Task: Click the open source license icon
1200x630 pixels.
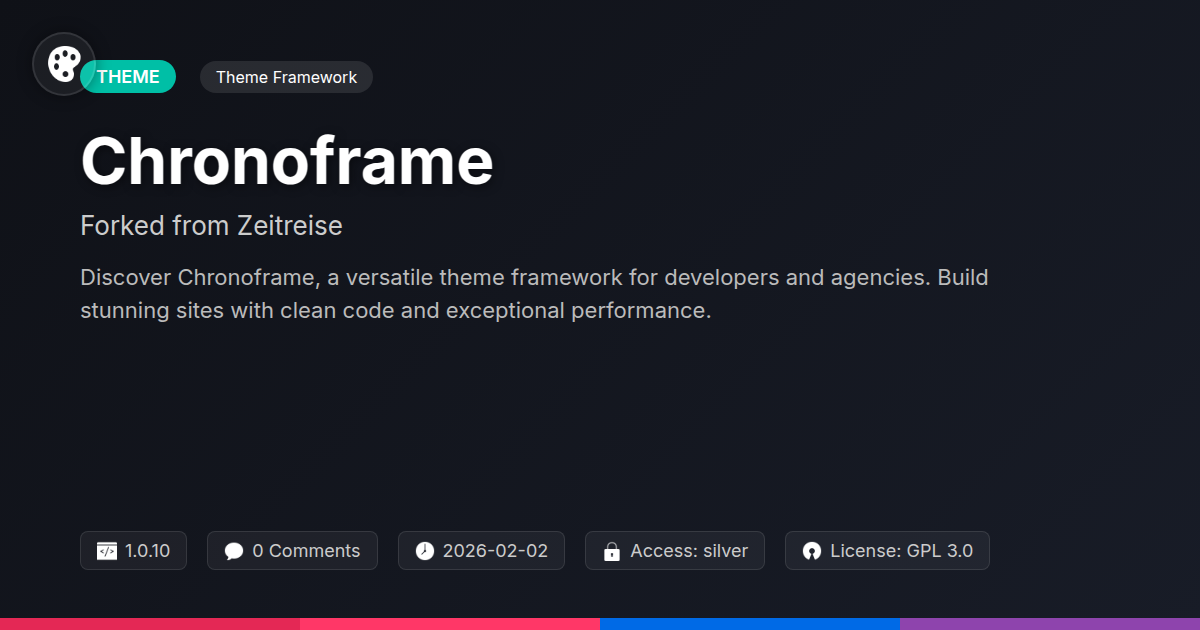Action: coord(812,551)
